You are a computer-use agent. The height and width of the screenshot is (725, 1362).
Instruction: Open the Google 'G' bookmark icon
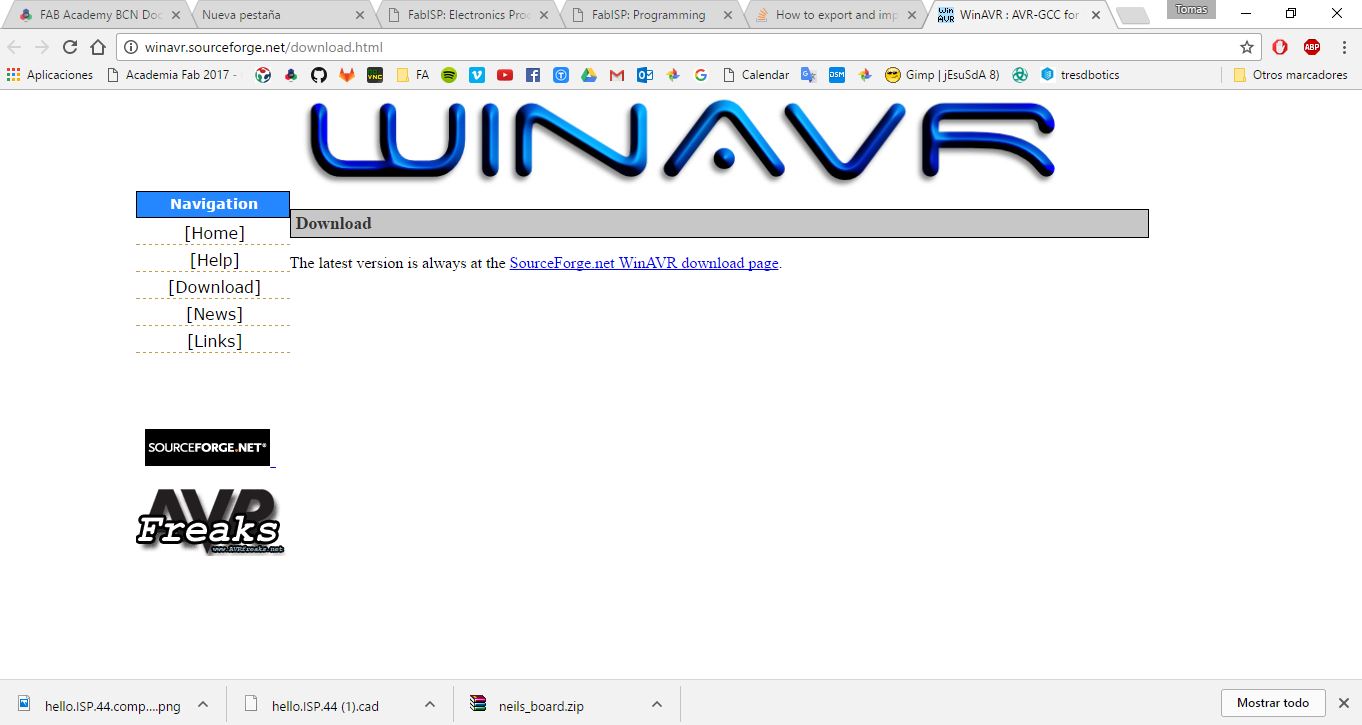tap(701, 75)
